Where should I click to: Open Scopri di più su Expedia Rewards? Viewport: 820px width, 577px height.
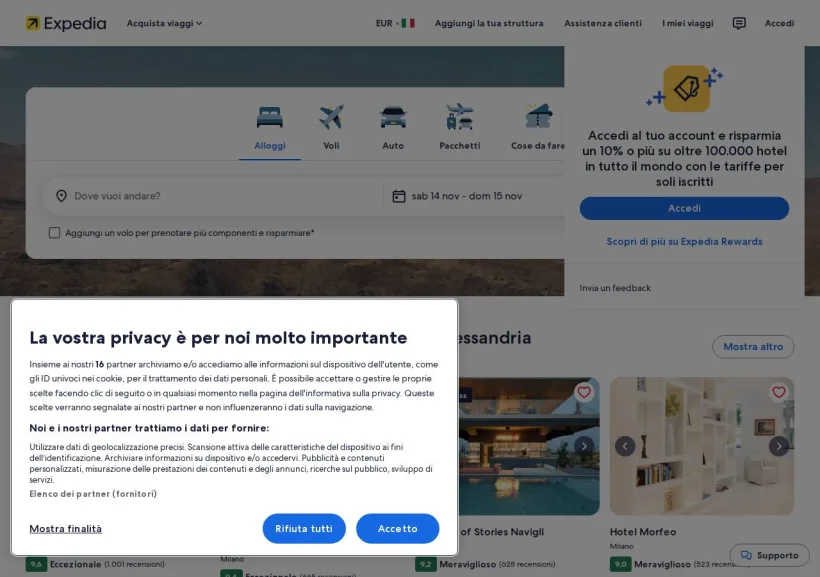684,242
